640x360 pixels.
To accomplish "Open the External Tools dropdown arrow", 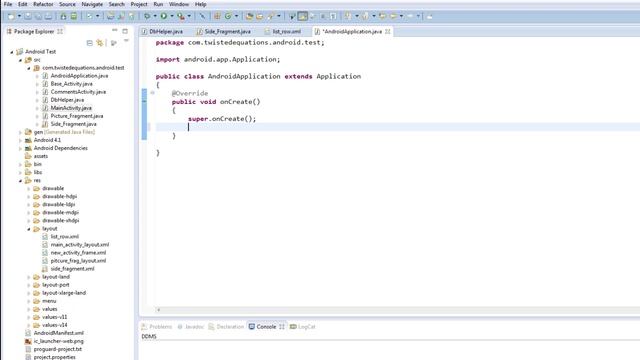I will click(x=189, y=16).
